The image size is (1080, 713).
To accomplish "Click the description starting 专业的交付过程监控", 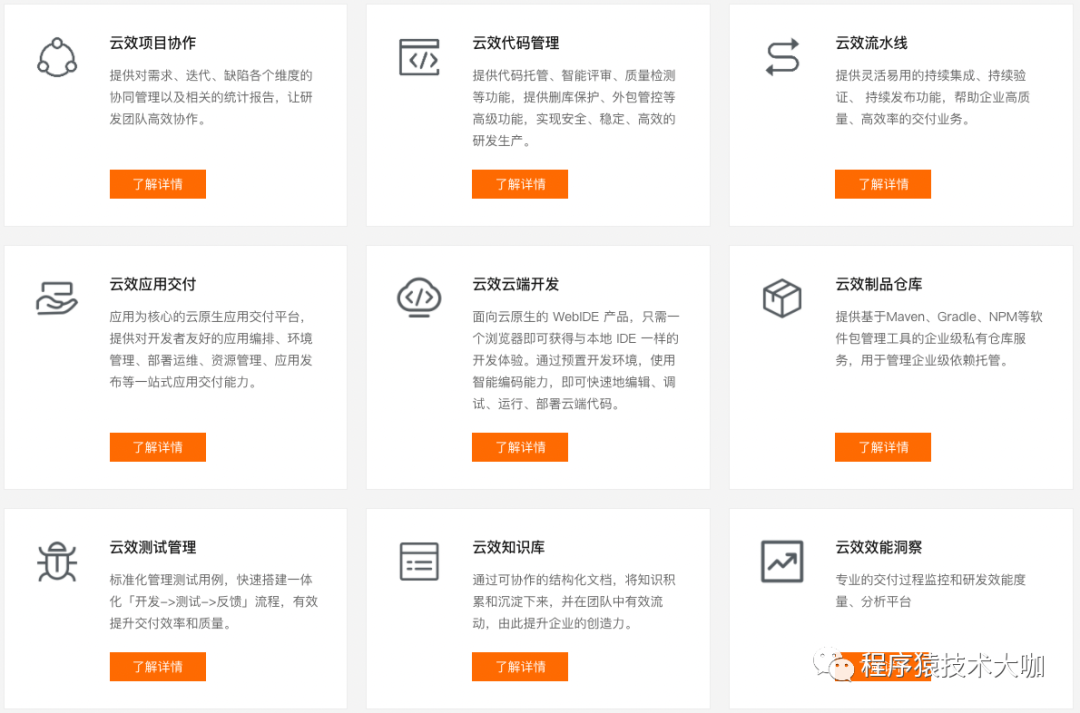I will click(931, 590).
